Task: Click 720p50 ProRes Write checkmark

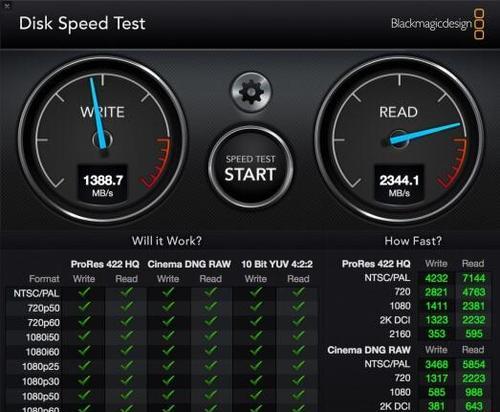Action: [84, 306]
